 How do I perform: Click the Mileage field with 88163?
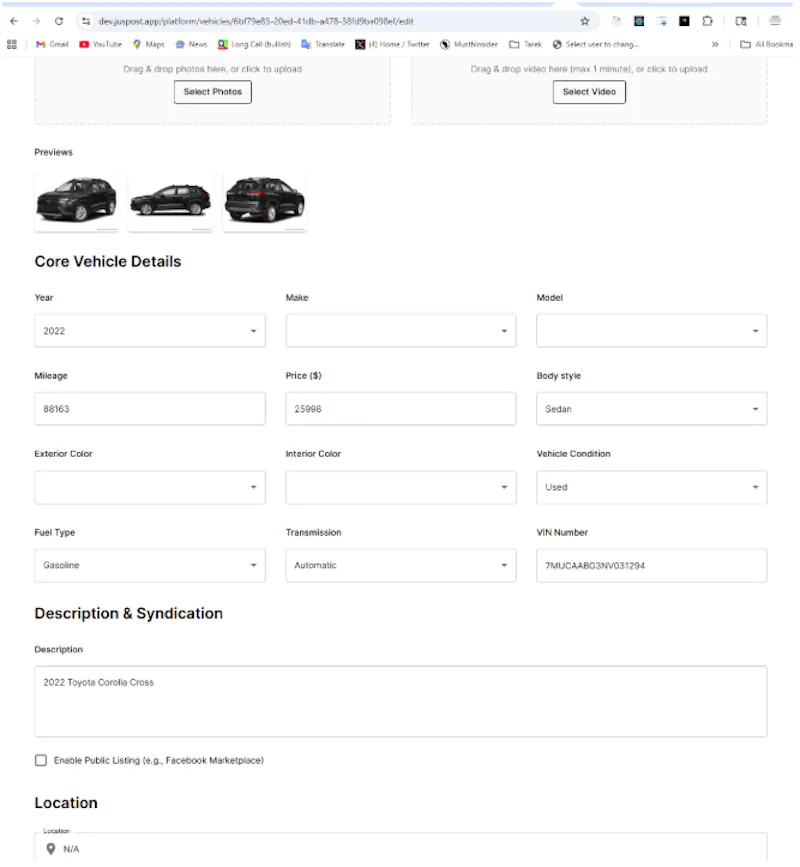(x=150, y=409)
